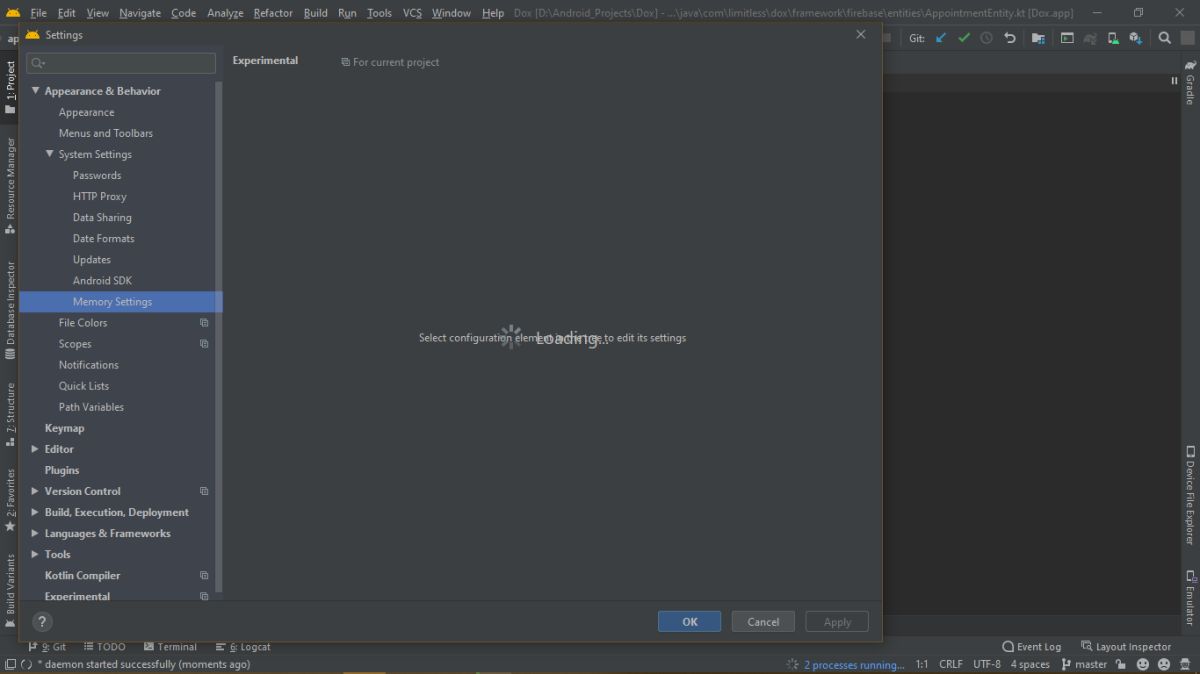
Task: Click Cancel button in Settings
Action: (x=763, y=622)
